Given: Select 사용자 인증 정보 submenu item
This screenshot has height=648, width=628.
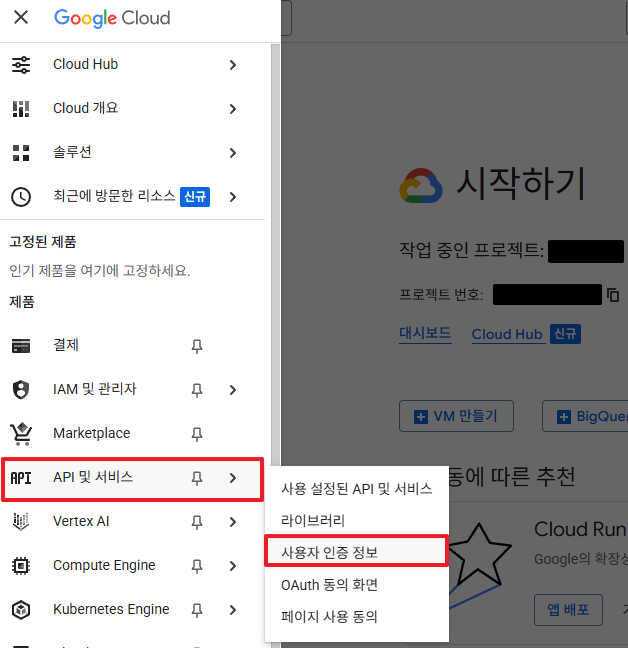Looking at the screenshot, I should point(357,552).
